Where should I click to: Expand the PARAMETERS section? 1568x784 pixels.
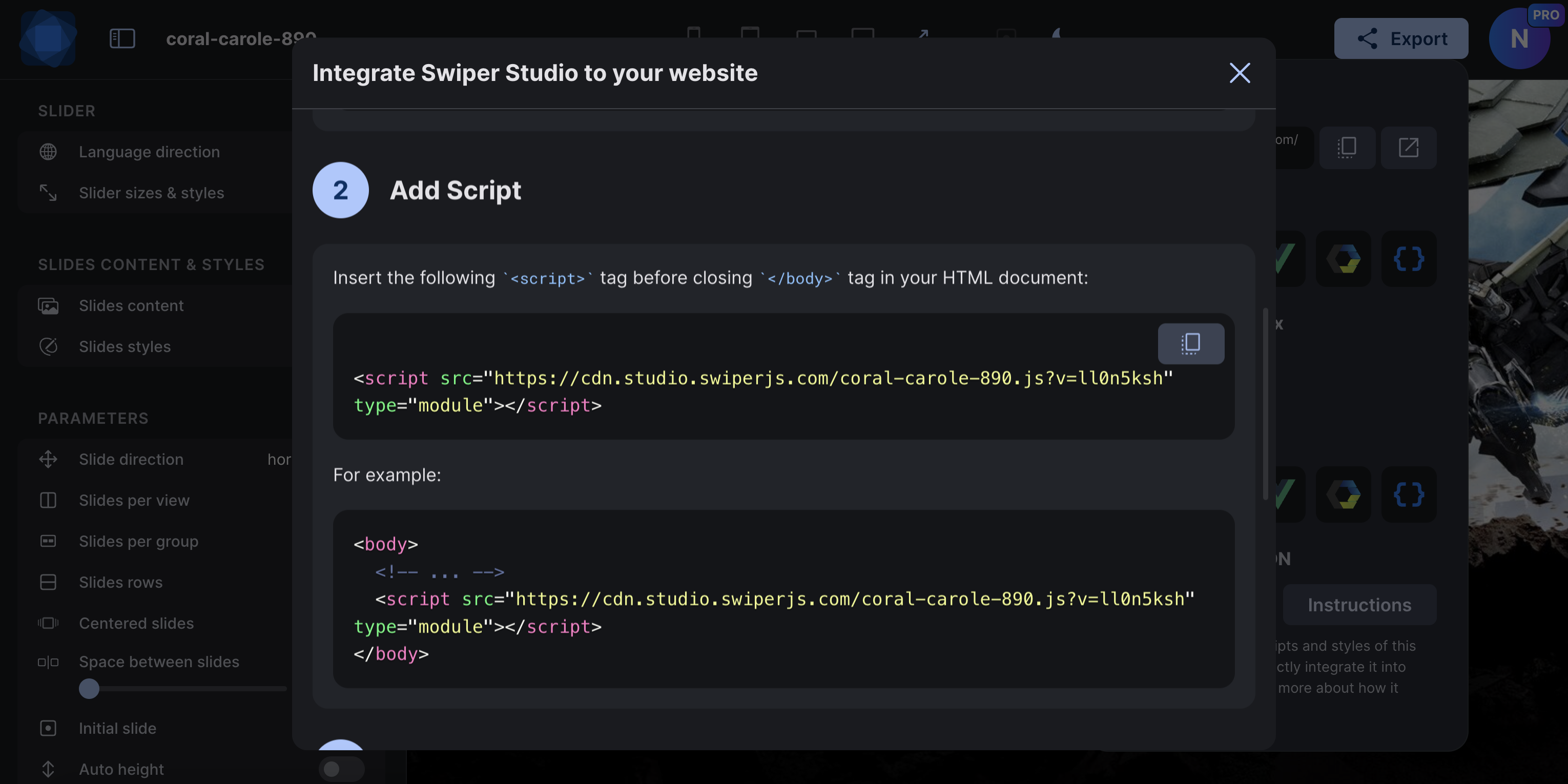[92, 417]
